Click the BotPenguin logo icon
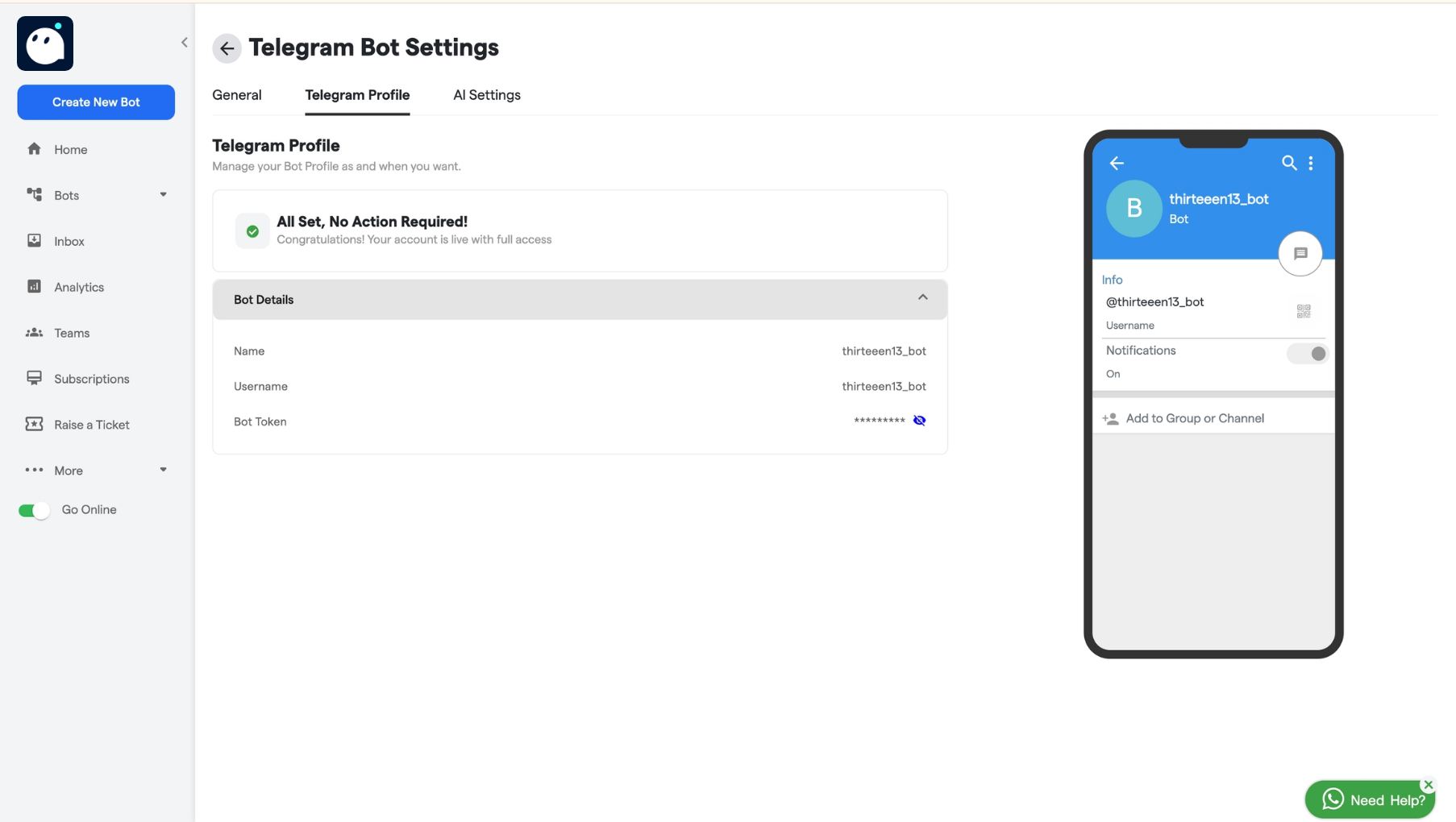Screen dimensions: 1456x822 45,44
